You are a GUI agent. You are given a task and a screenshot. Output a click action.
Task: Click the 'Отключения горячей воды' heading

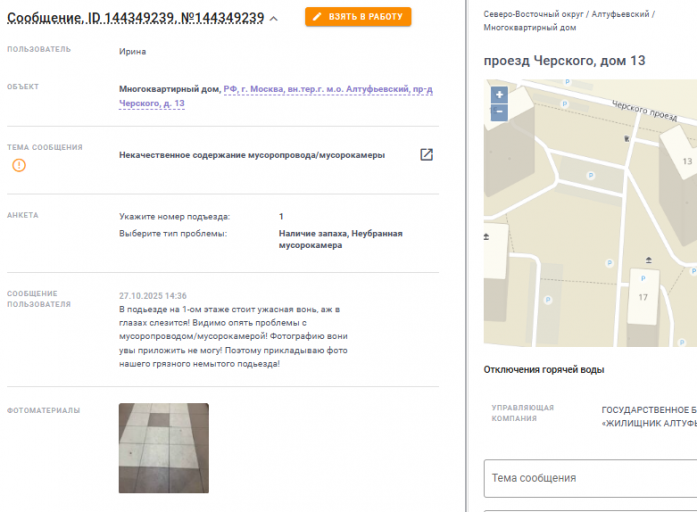(x=544, y=370)
